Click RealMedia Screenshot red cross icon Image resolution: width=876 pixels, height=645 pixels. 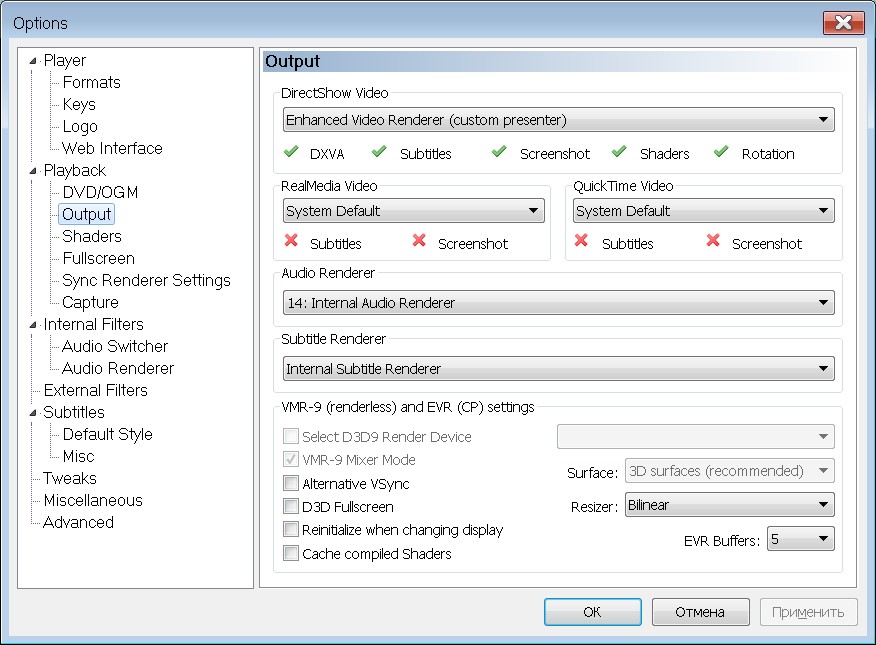(x=419, y=241)
